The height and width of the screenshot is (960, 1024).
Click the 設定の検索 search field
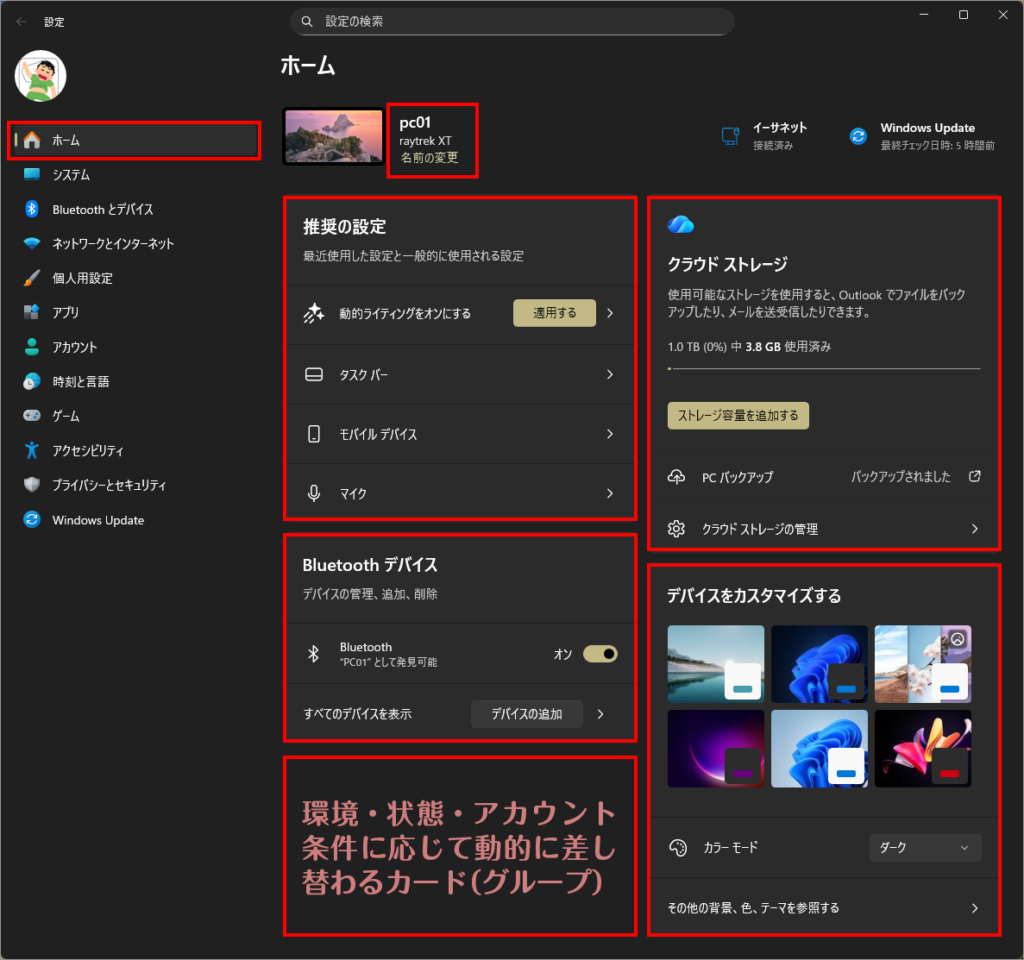point(512,21)
